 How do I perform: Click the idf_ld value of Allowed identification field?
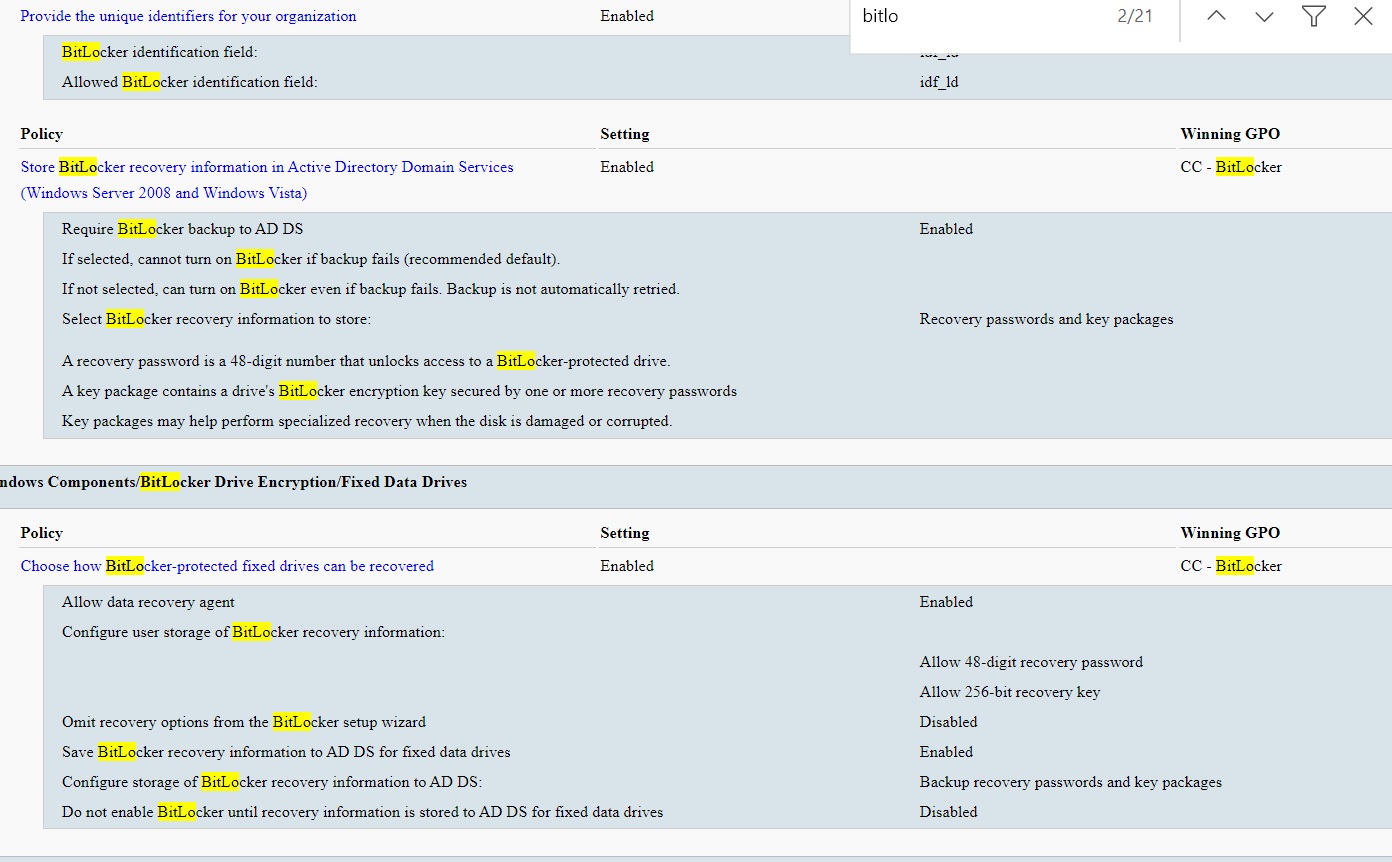(x=939, y=82)
